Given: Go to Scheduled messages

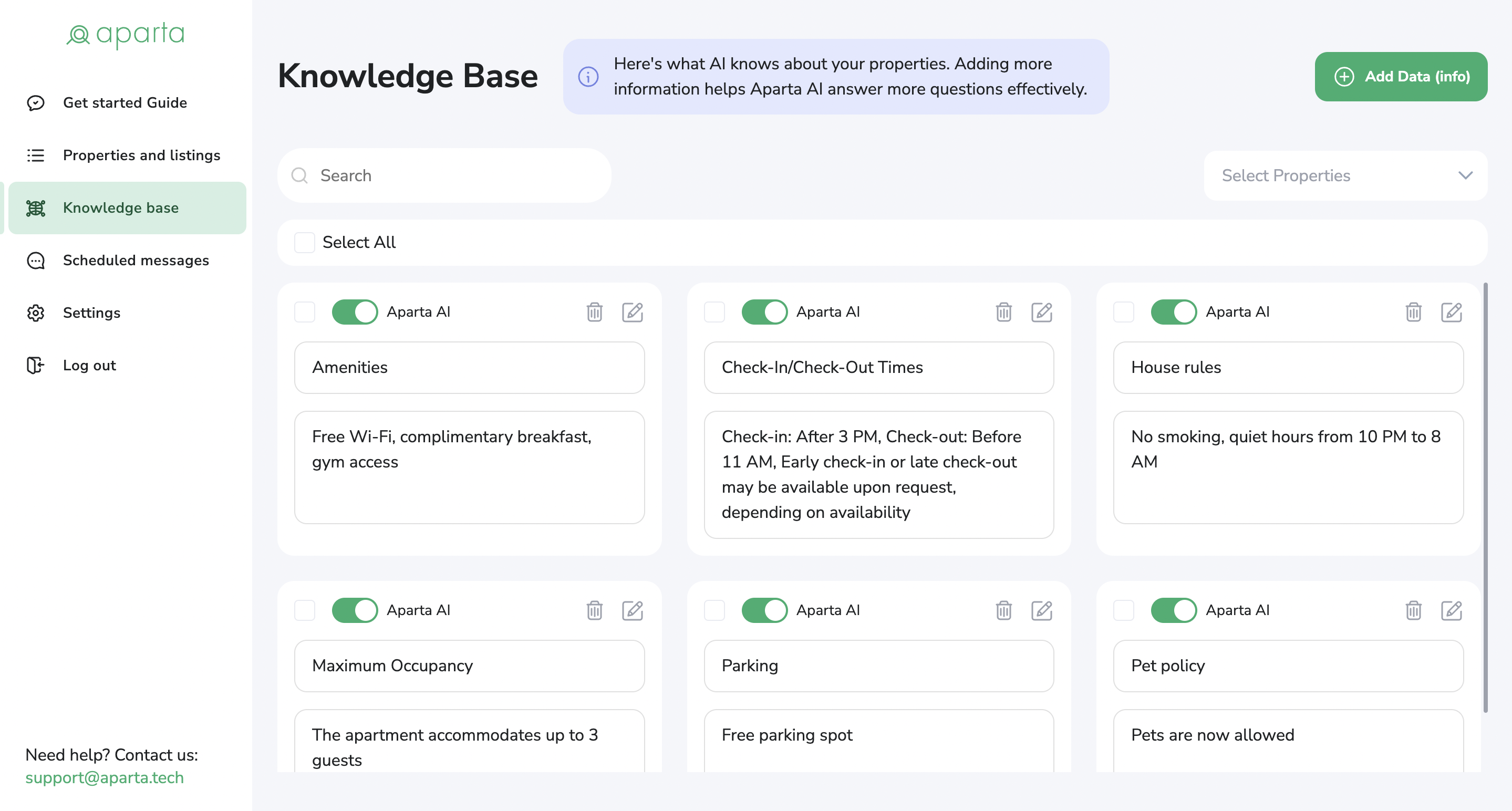Looking at the screenshot, I should pyautogui.click(x=136, y=261).
